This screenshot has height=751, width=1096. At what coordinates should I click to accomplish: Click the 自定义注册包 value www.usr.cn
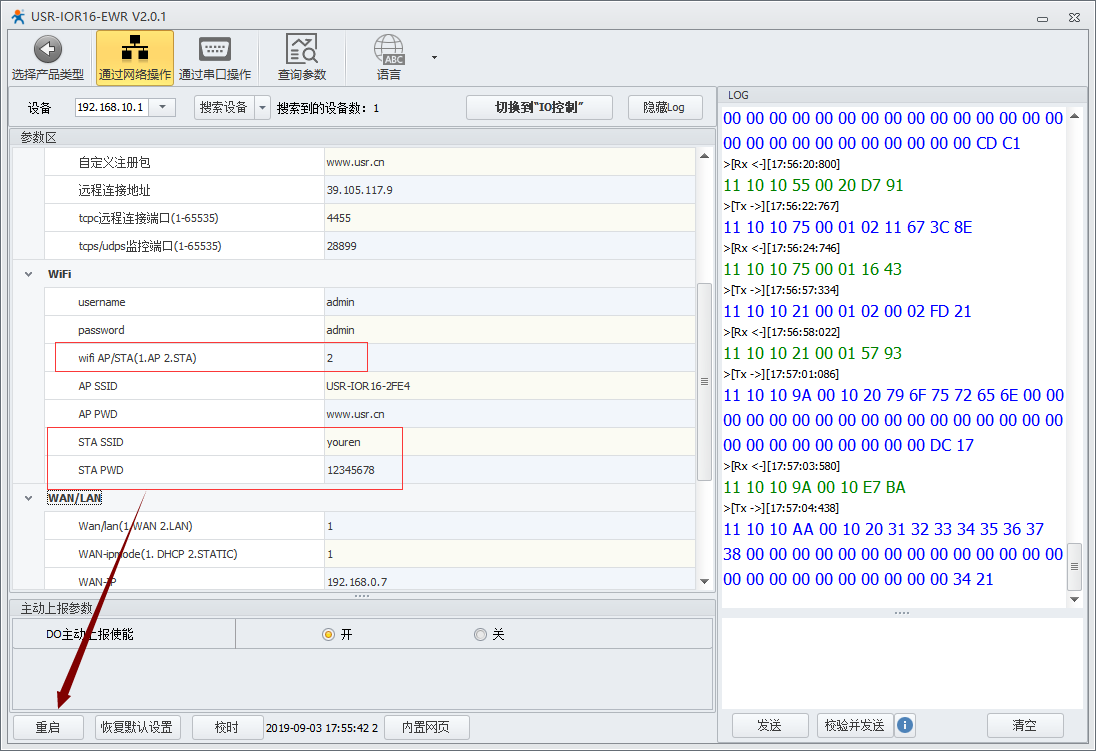coord(510,162)
